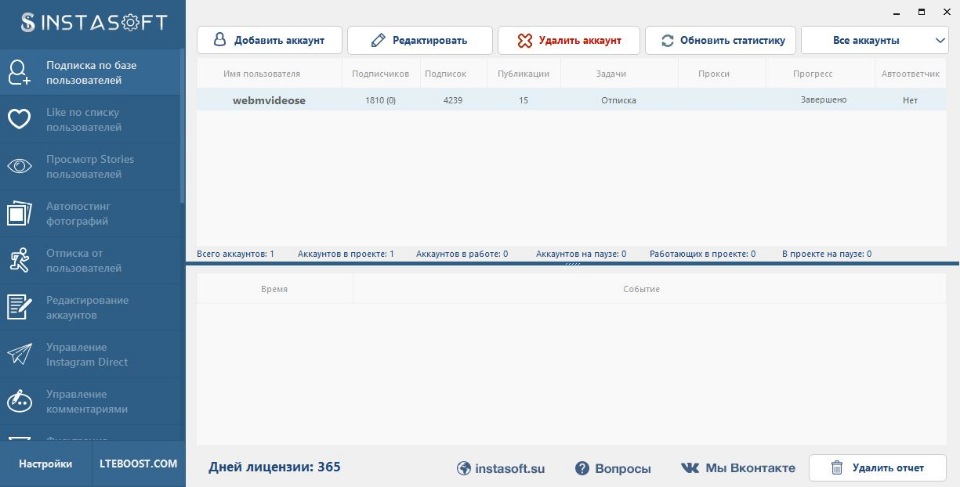Open Управление Instagram Direct section
This screenshot has height=487, width=960.
click(x=89, y=354)
